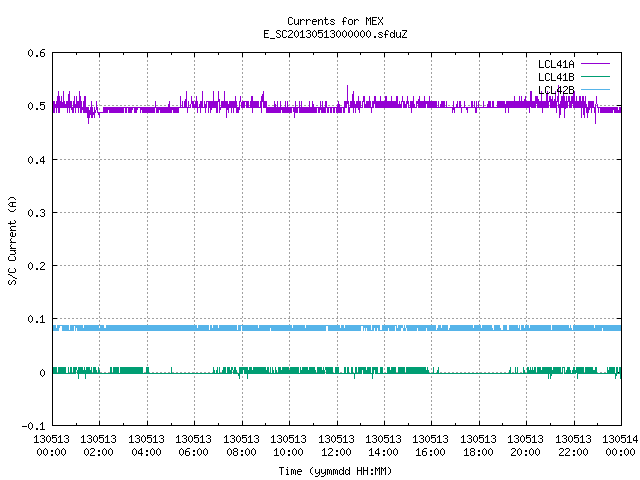The height and width of the screenshot is (480, 640).
Task: Click the x-axis tick '130513 04:00'
Action: tap(146, 446)
